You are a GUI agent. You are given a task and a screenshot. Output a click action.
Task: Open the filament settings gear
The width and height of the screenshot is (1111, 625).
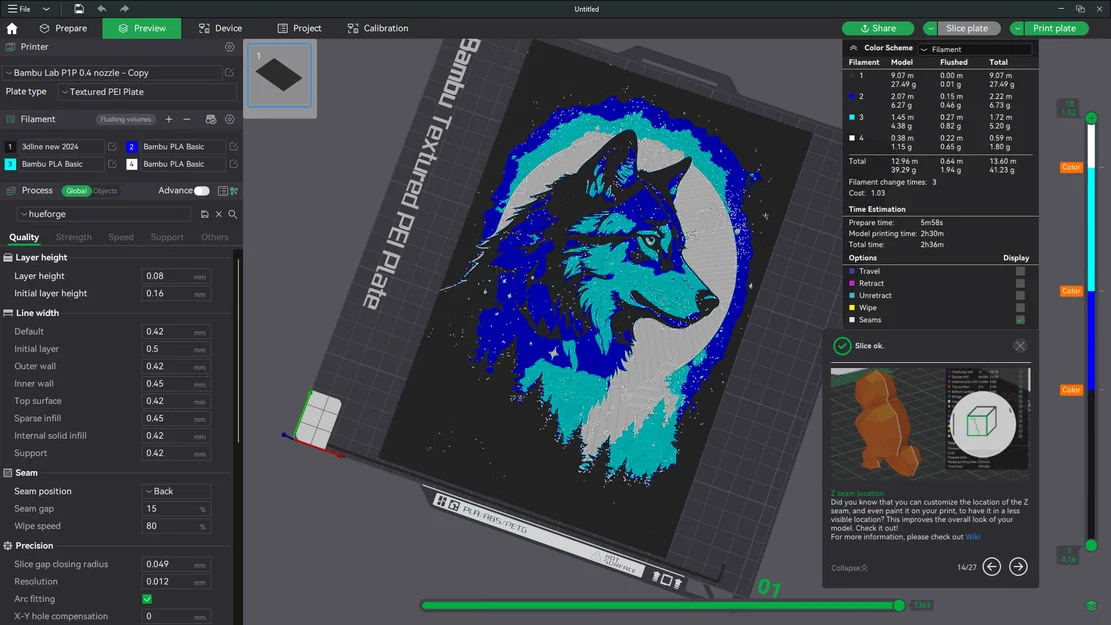(230, 120)
